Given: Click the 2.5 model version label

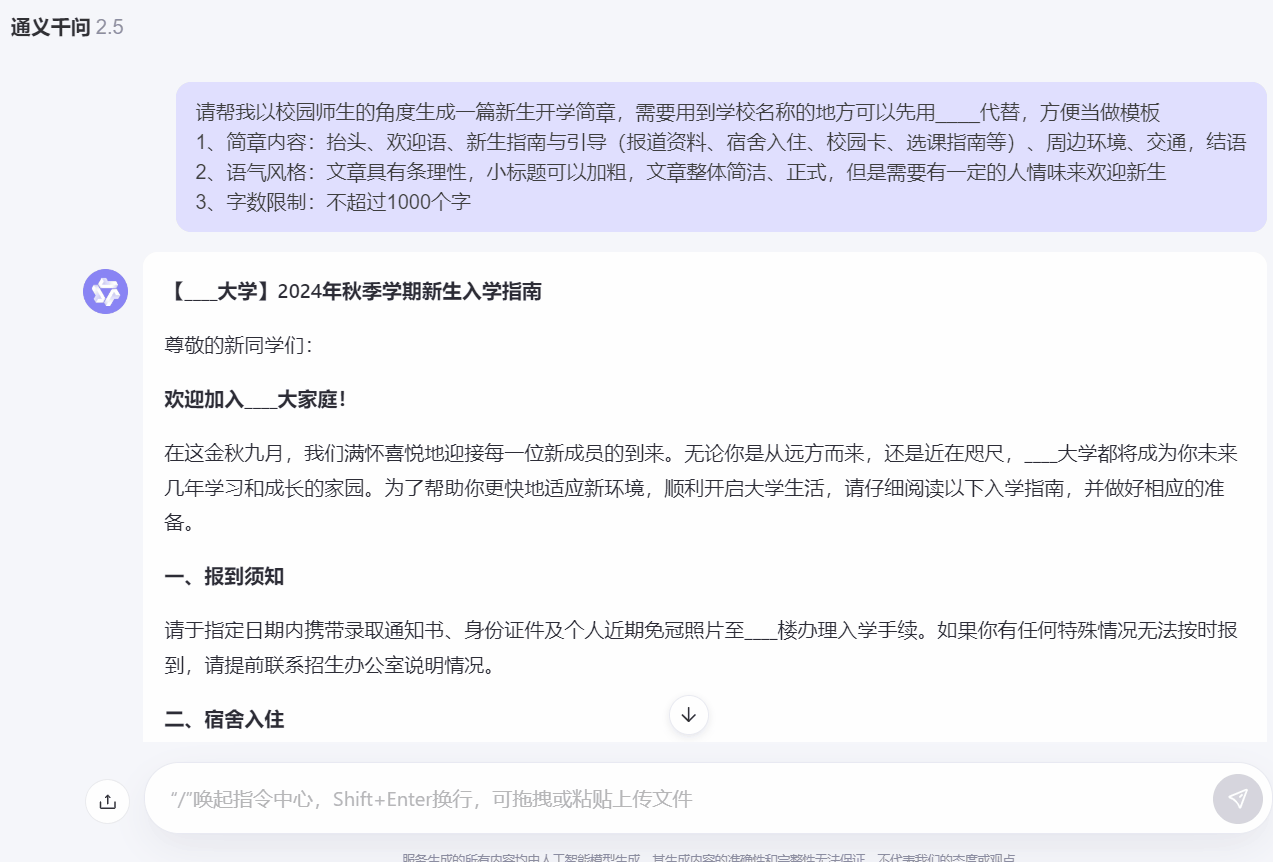Looking at the screenshot, I should 109,27.
